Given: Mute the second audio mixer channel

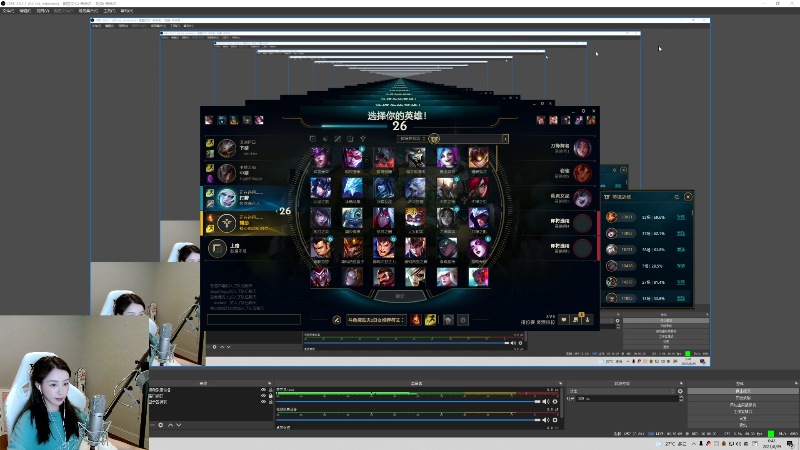Looking at the screenshot, I should (x=546, y=420).
